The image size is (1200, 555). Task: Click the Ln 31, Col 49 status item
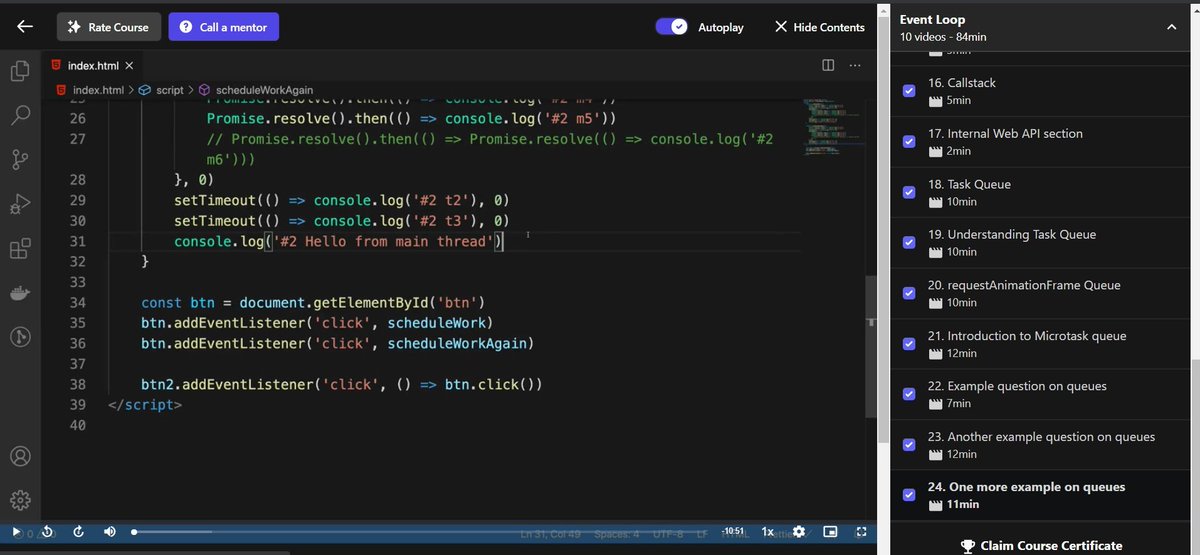pos(551,534)
